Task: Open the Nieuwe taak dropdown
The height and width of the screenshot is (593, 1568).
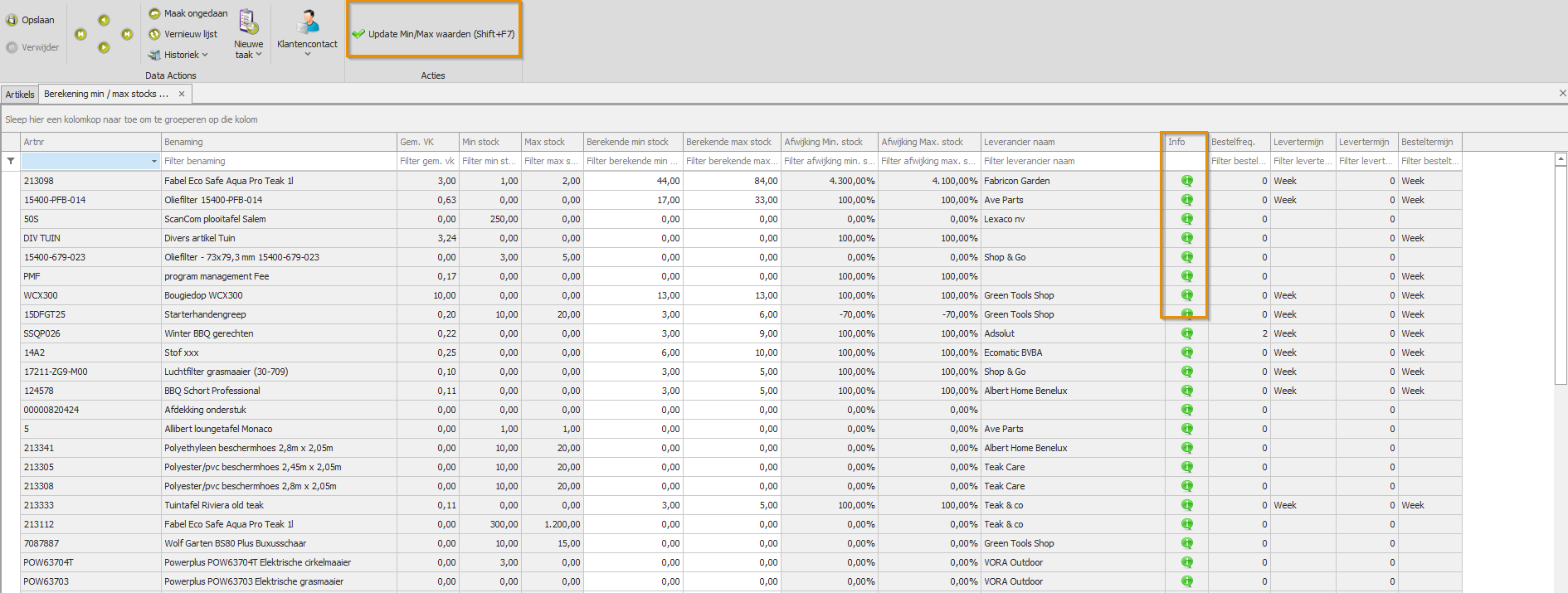Action: pos(248,33)
